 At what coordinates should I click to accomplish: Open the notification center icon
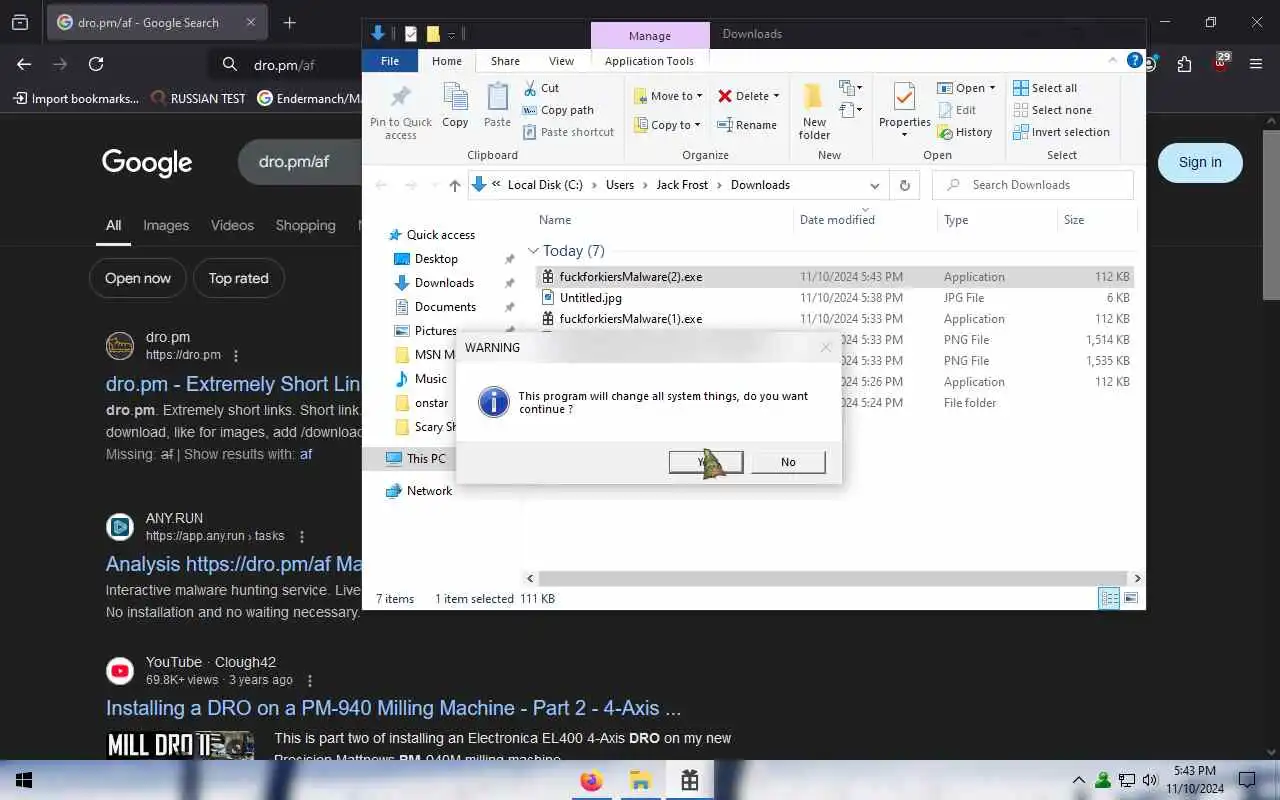click(x=1247, y=780)
